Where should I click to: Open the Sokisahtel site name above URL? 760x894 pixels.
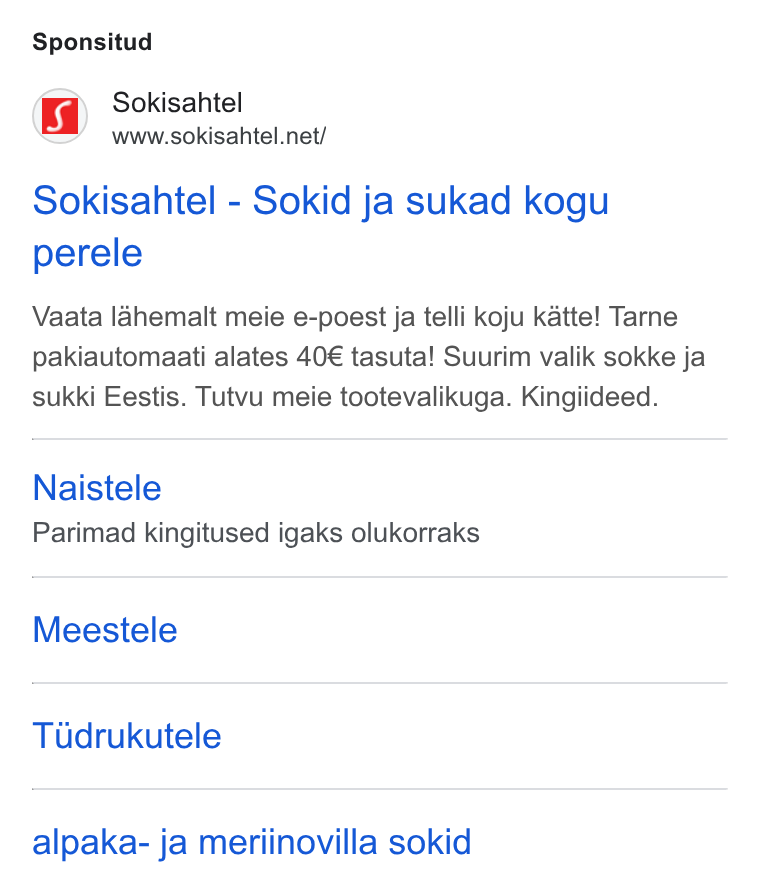tap(177, 103)
